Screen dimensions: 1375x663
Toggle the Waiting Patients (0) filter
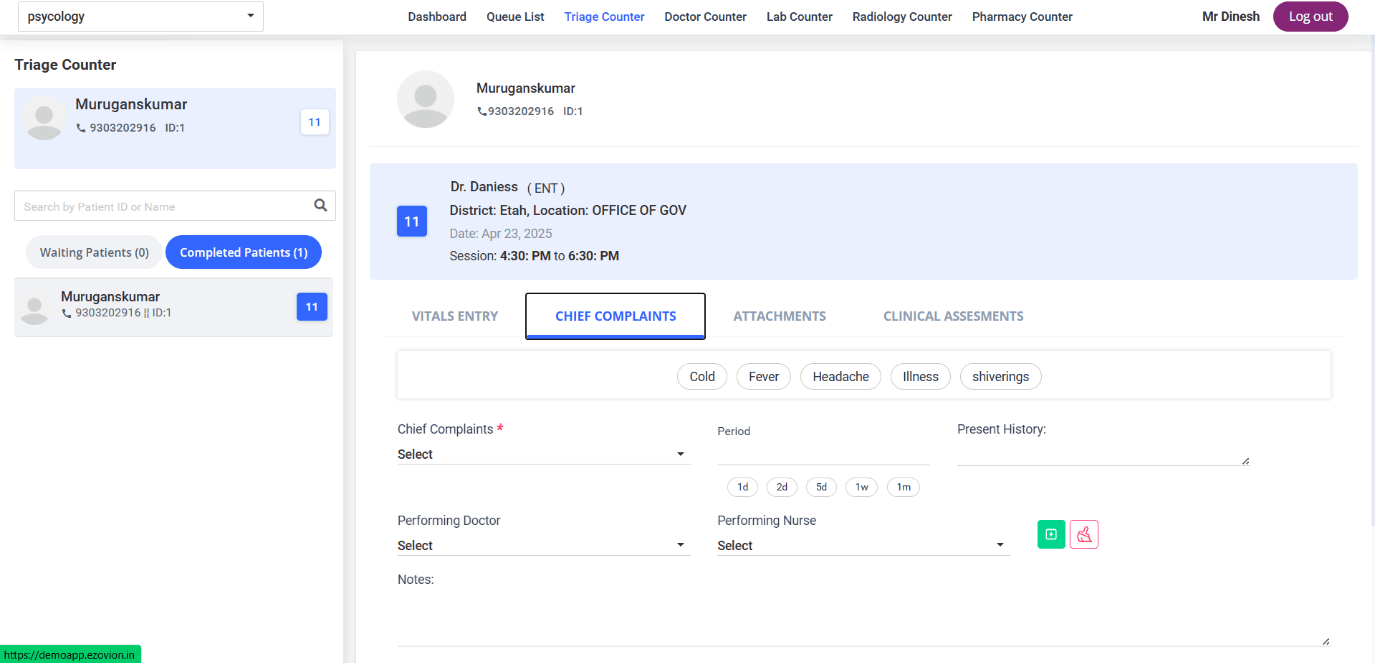click(x=94, y=253)
